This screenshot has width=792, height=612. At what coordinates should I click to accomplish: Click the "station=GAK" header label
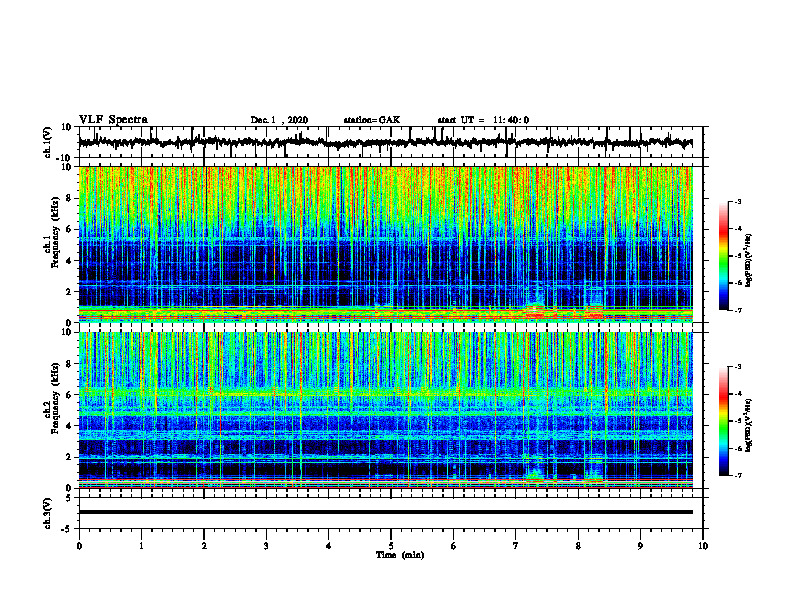[x=372, y=120]
